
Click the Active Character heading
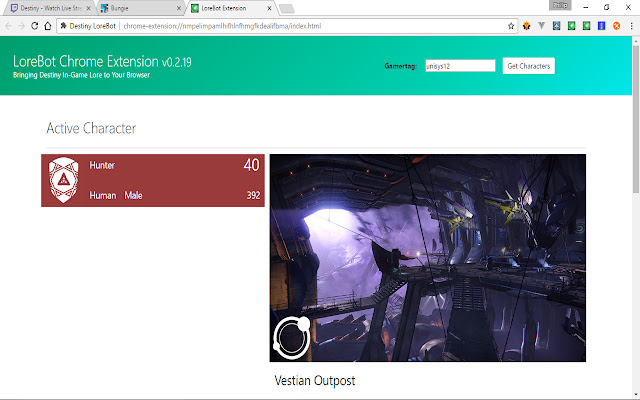[x=91, y=128]
